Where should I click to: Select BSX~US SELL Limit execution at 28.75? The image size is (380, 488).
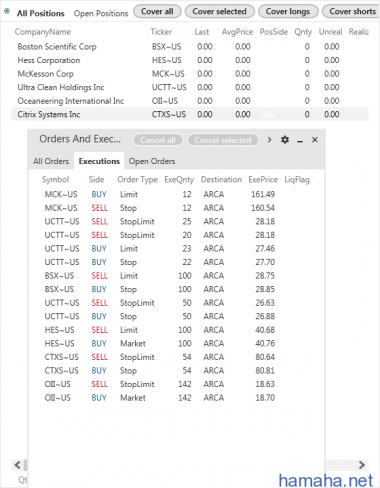[177, 276]
